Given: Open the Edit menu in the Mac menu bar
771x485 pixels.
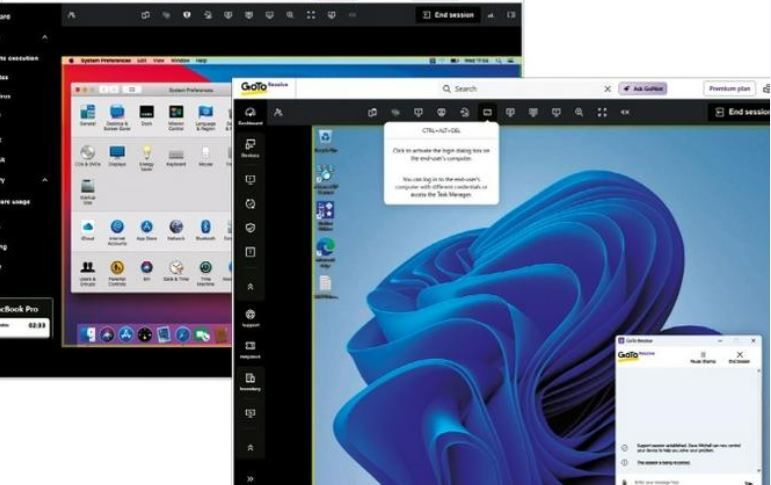Looking at the screenshot, I should pyautogui.click(x=142, y=61).
